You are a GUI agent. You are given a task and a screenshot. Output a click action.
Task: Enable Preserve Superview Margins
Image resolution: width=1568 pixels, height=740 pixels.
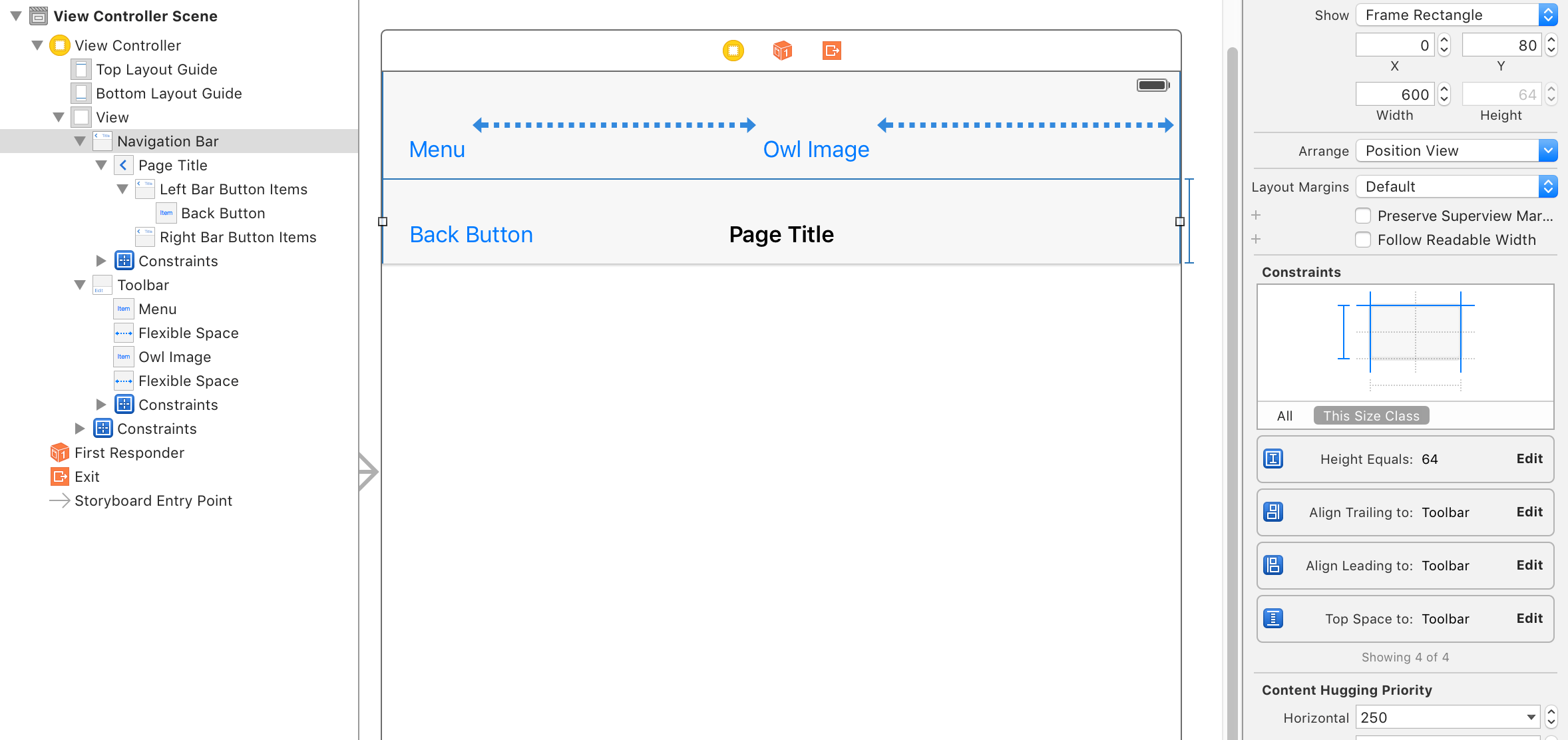(1363, 216)
